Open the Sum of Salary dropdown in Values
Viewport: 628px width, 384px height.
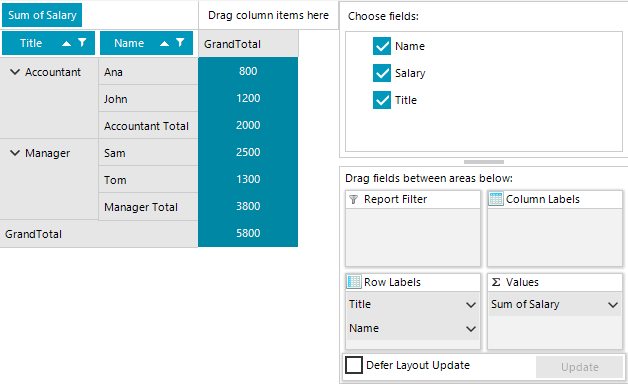click(613, 305)
